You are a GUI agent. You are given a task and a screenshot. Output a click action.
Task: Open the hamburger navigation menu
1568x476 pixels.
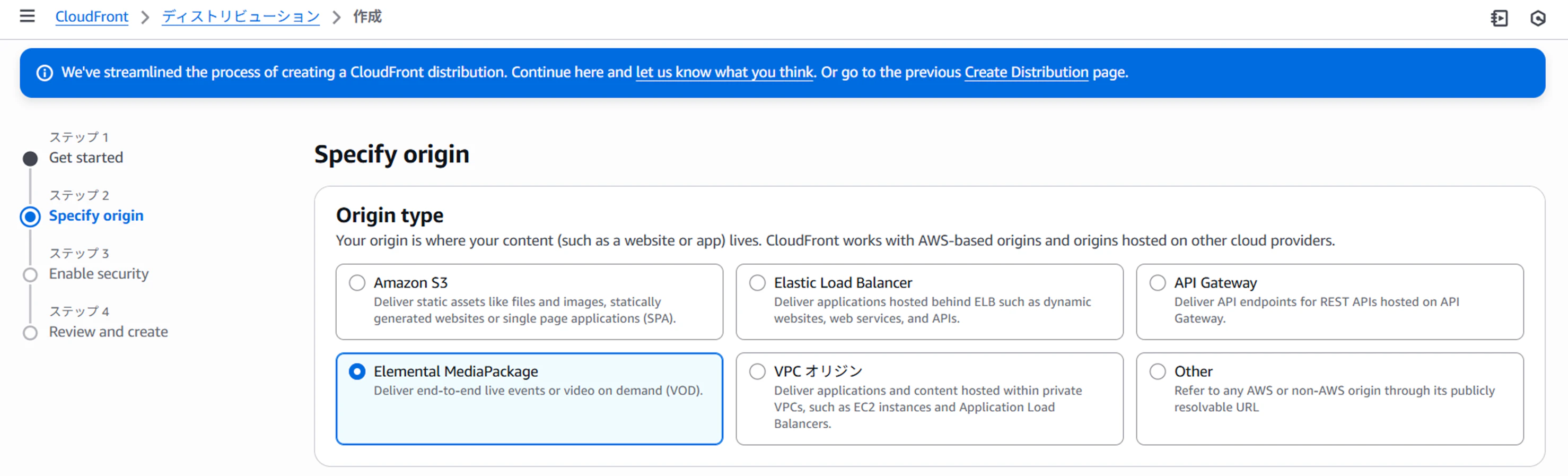(x=28, y=16)
